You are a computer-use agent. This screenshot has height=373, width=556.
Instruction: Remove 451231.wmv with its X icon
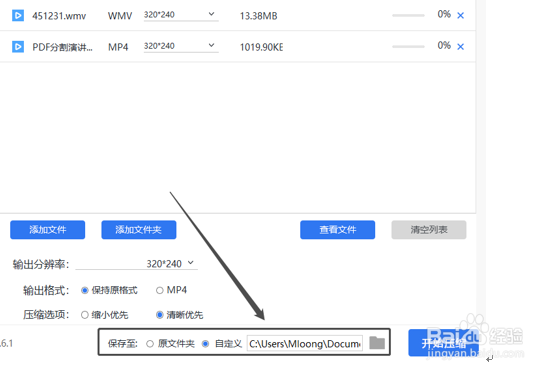pyautogui.click(x=460, y=16)
